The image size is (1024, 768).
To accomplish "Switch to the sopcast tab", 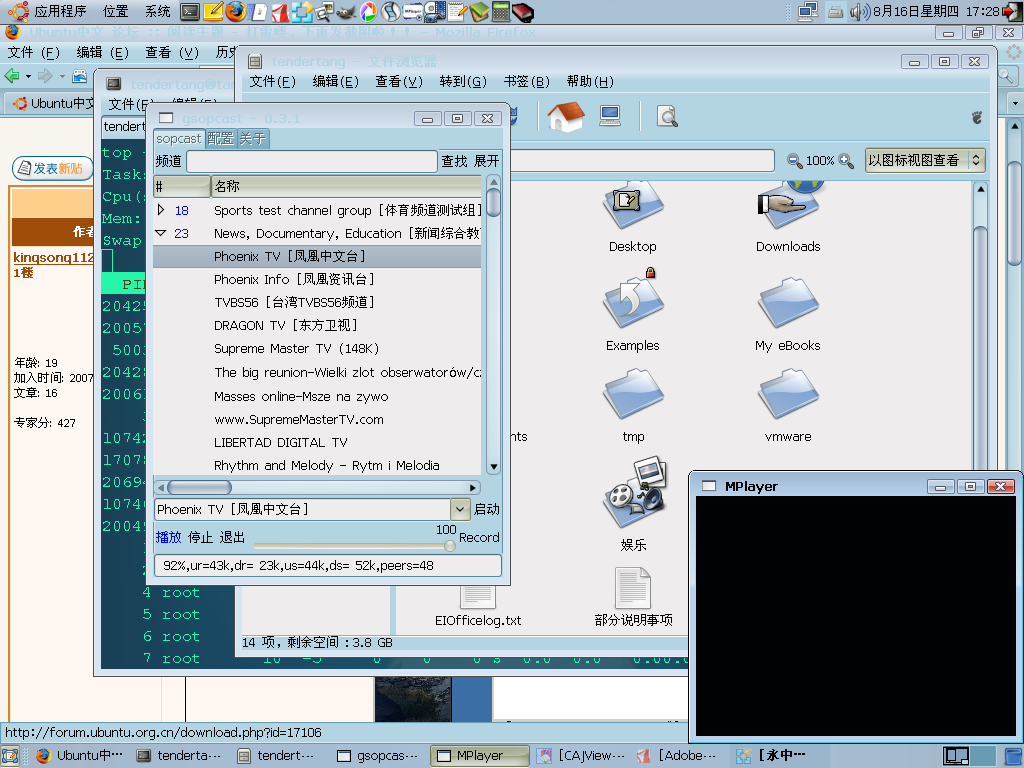I will pyautogui.click(x=178, y=139).
